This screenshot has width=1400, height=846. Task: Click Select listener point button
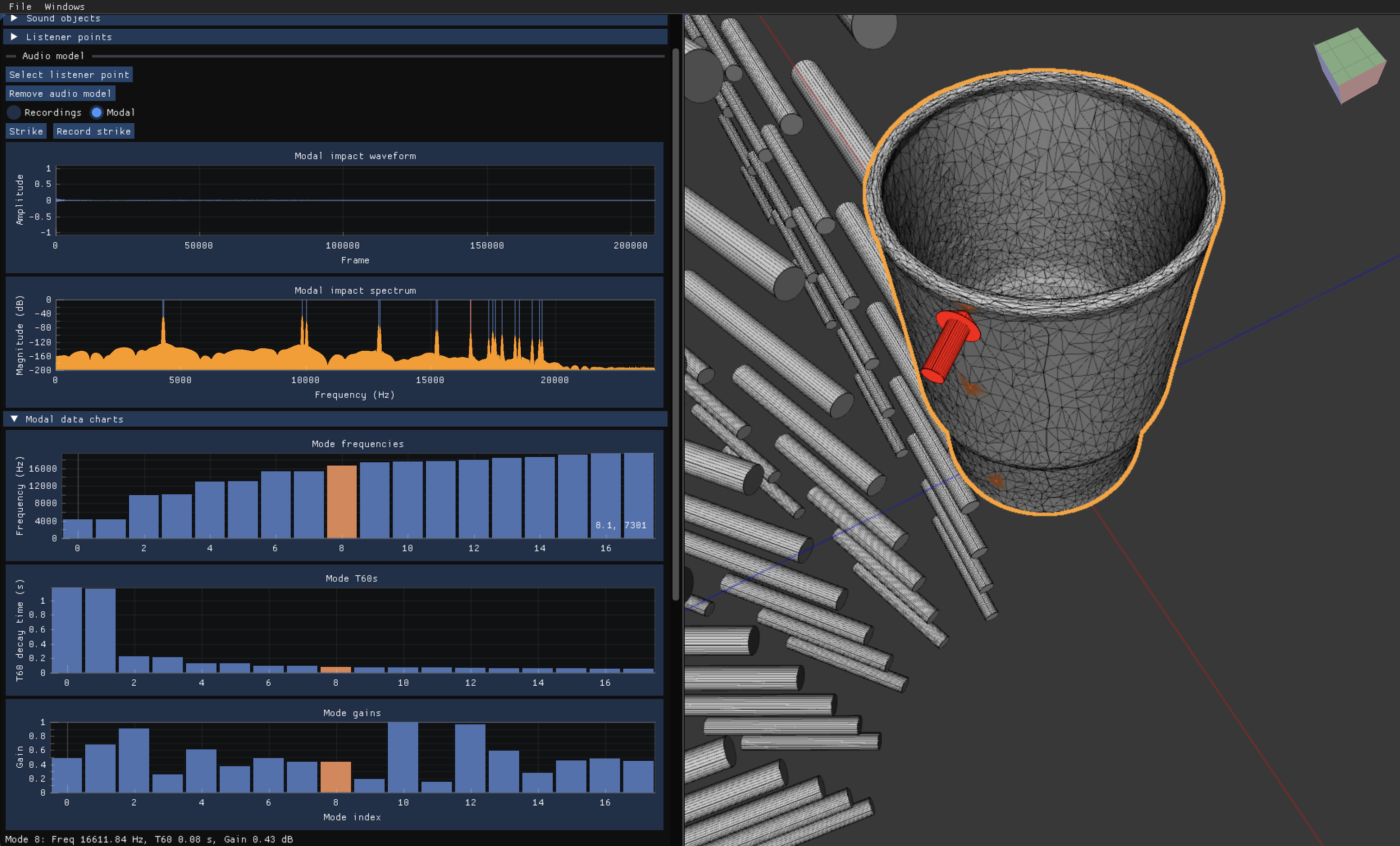point(69,75)
